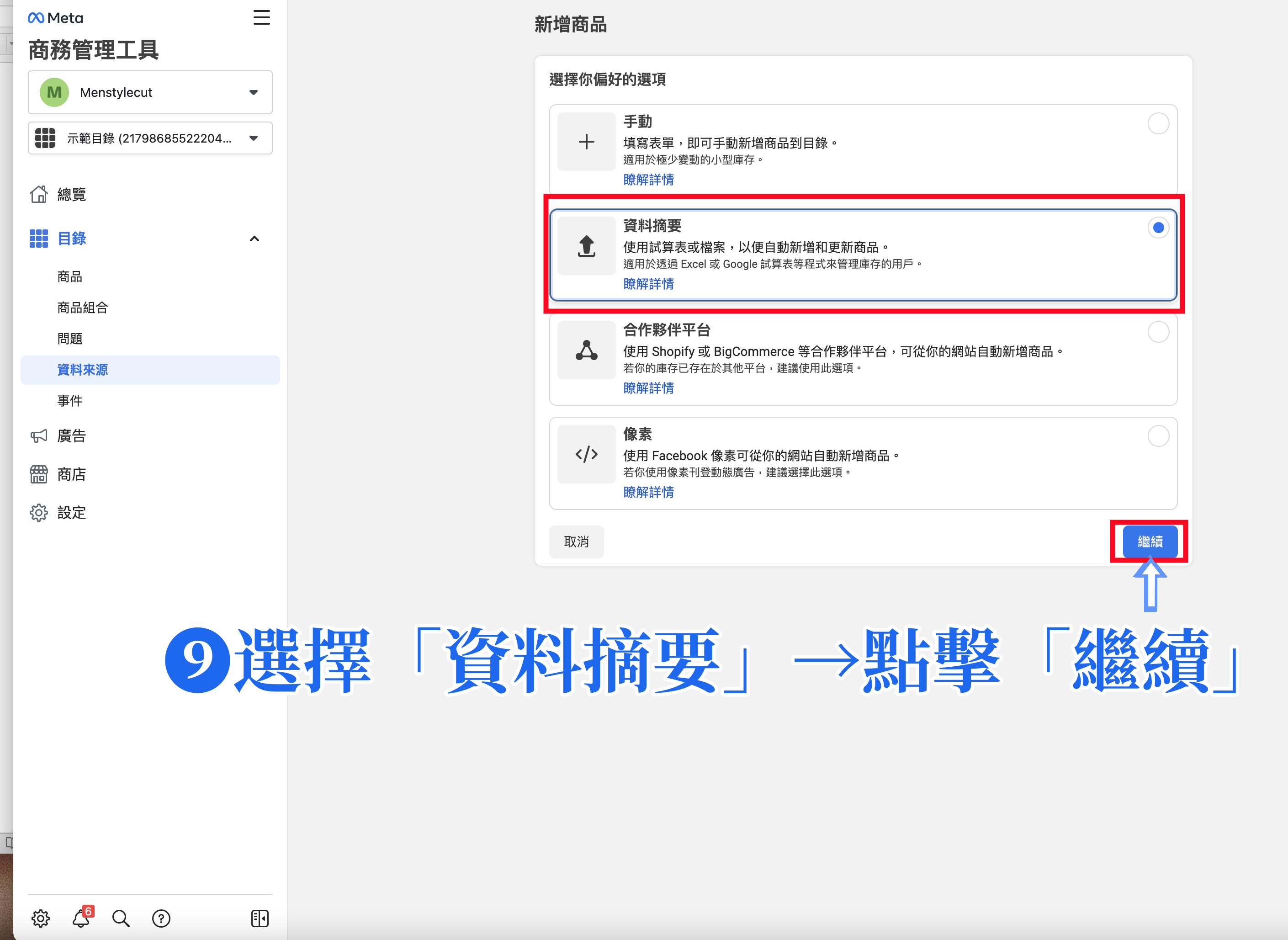This screenshot has height=940, width=1288.
Task: Open notifications bell with 6 badge
Action: coord(81,917)
